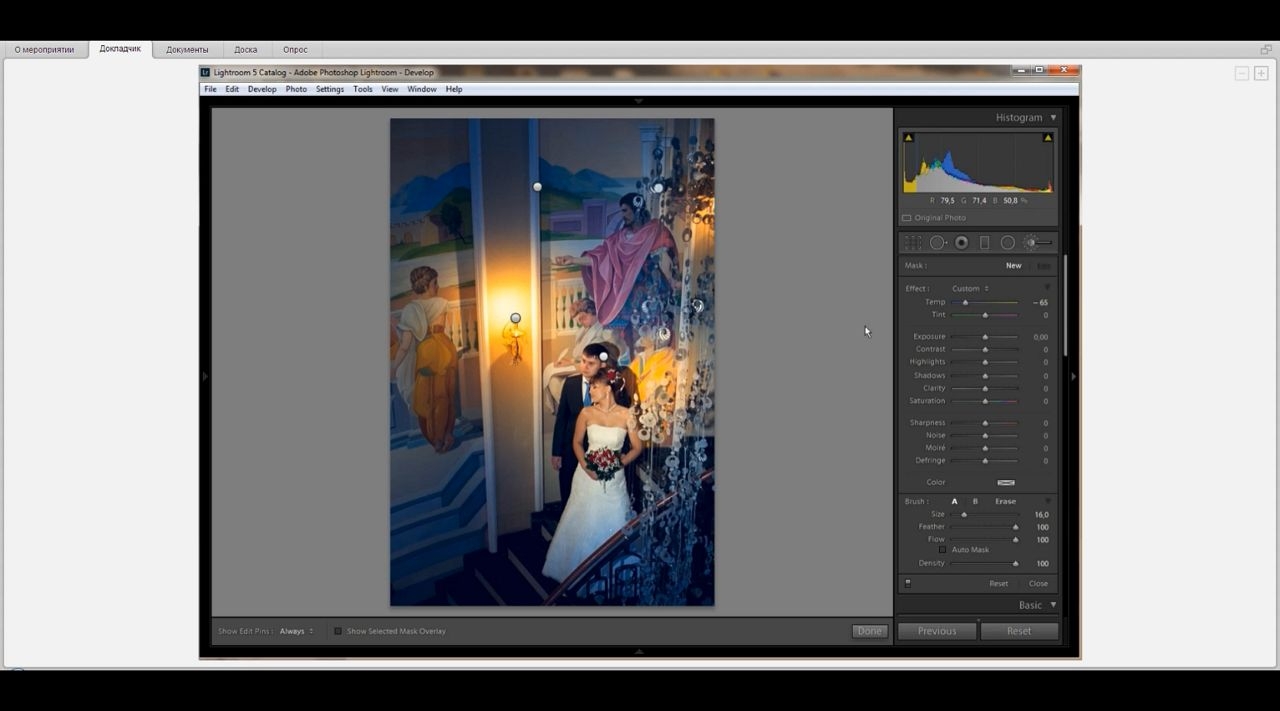Adjust the Clarity slider
This screenshot has width=1280, height=711.
coord(985,388)
